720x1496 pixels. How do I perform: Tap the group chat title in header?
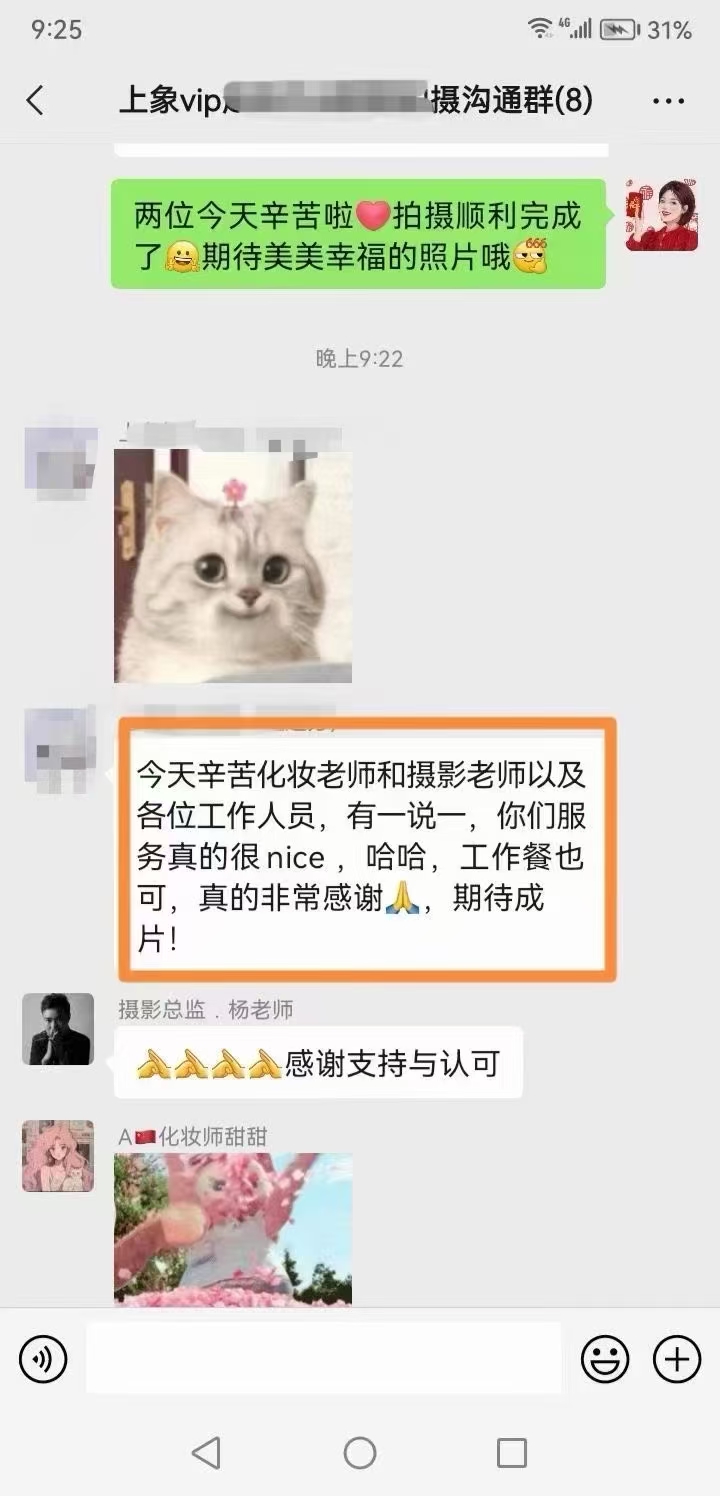(x=356, y=100)
